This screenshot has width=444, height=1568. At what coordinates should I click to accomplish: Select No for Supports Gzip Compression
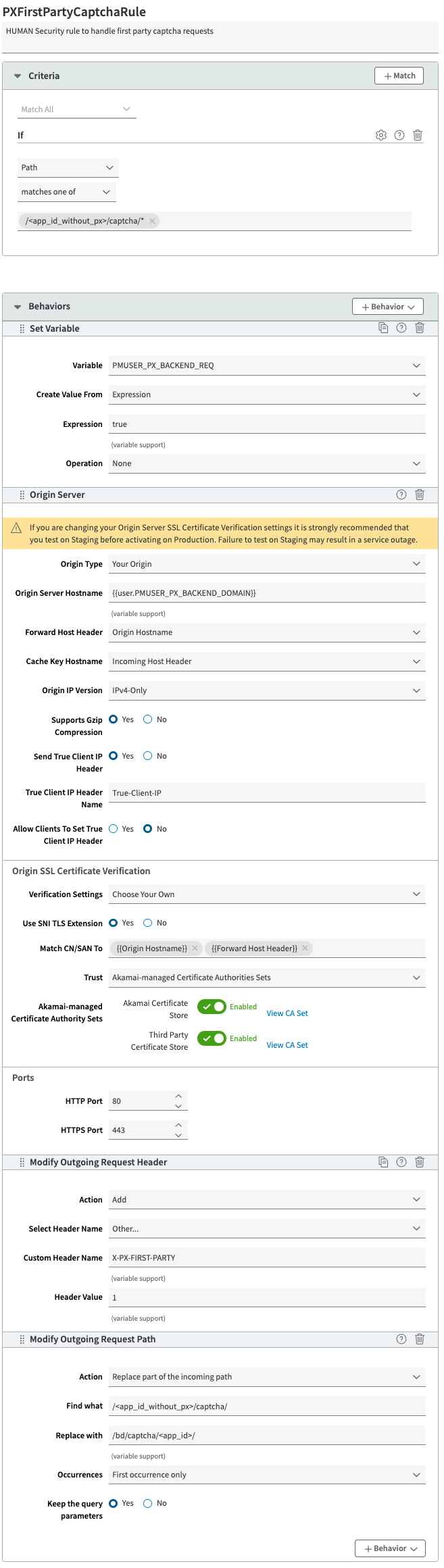148,719
